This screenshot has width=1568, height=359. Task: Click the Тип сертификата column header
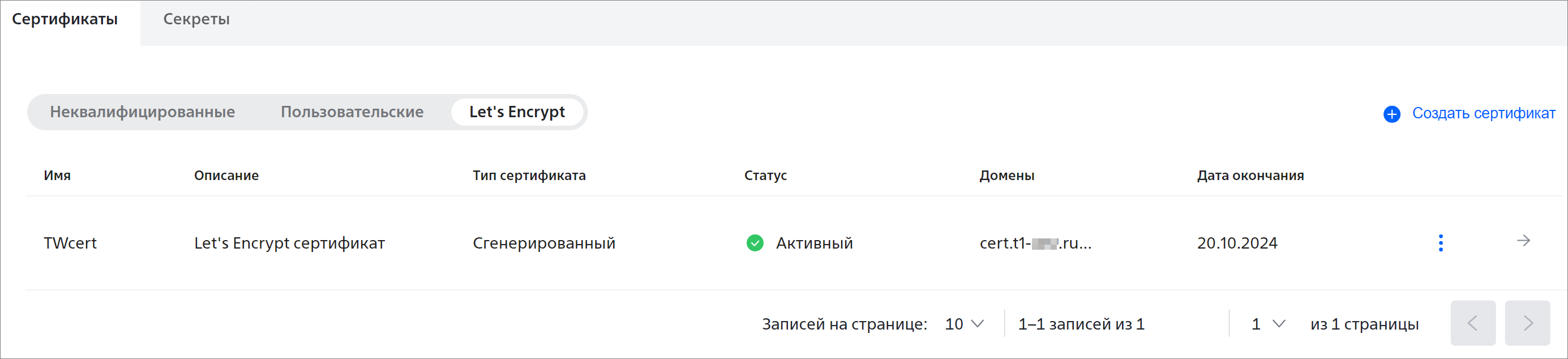[529, 175]
